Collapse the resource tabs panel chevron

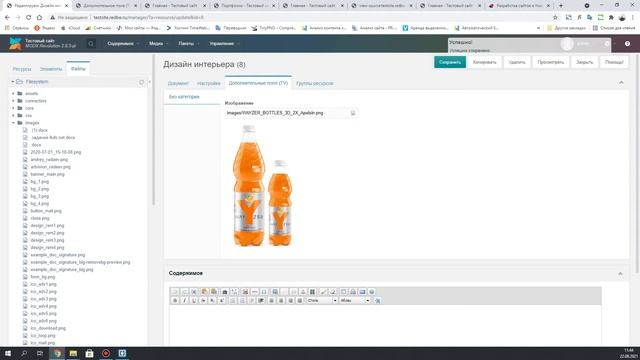(621, 83)
